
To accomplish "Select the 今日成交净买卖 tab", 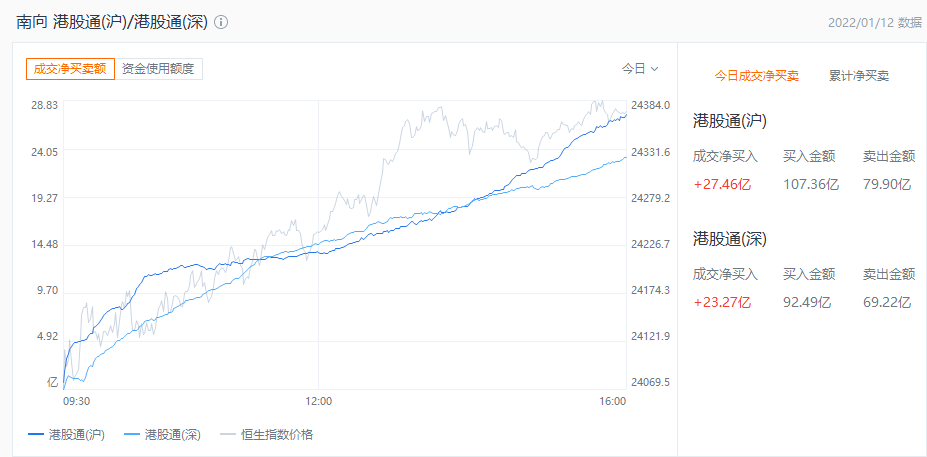I will 756,76.
